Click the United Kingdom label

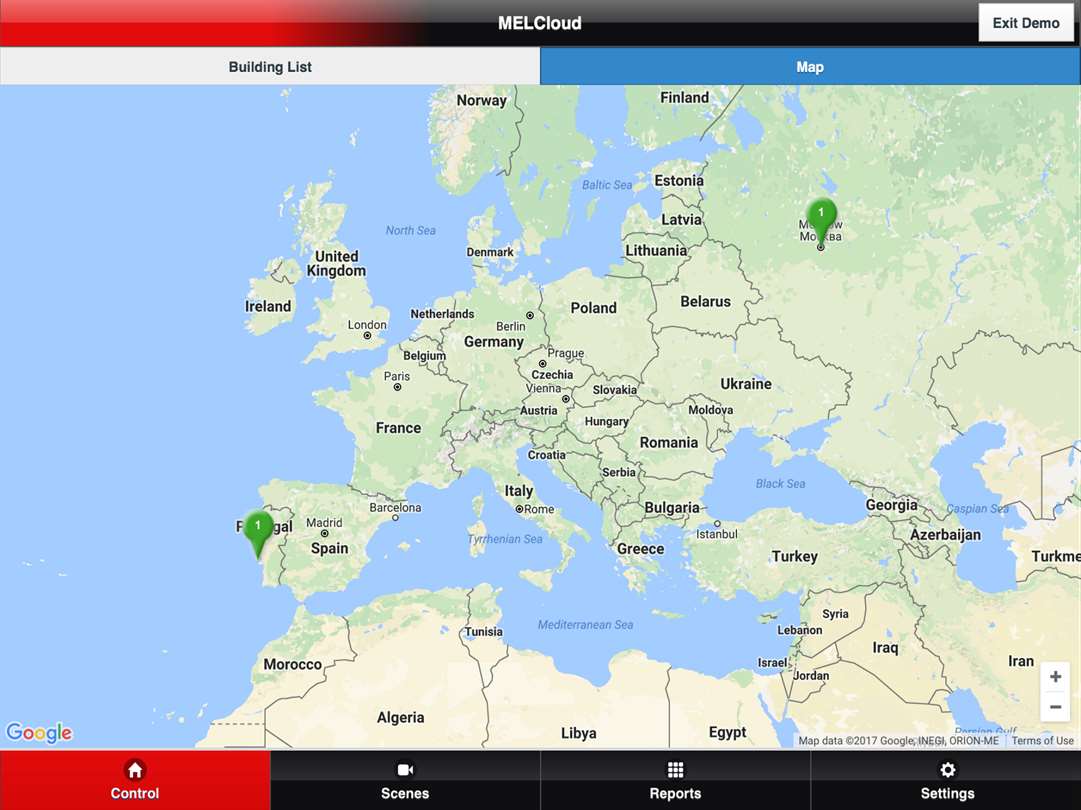(x=336, y=263)
